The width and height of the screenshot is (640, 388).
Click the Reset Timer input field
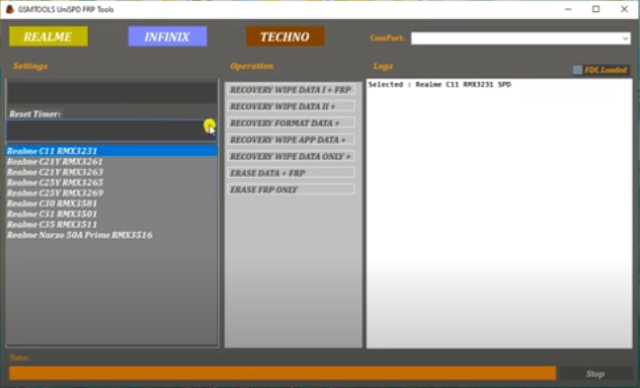tap(111, 131)
